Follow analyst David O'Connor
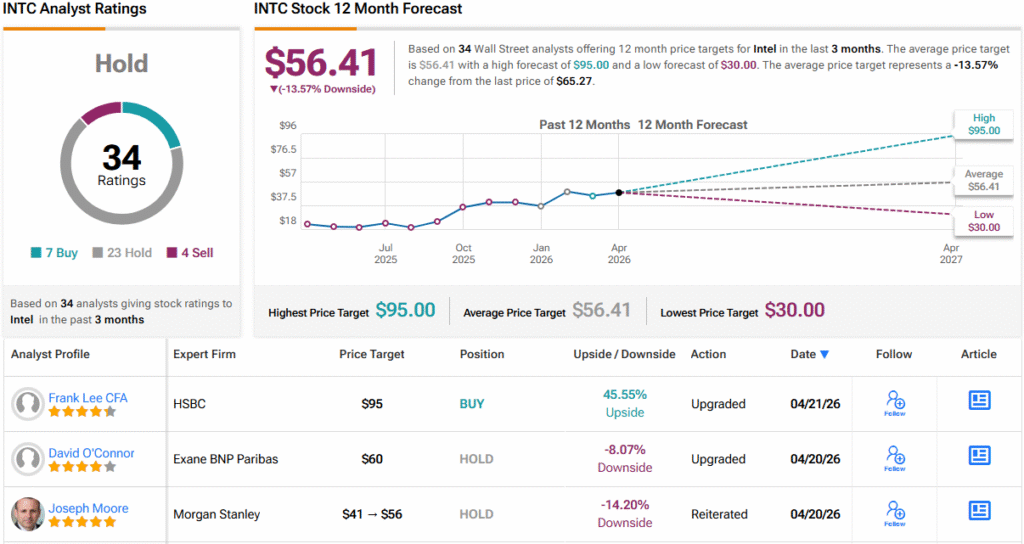This screenshot has height=544, width=1024. pos(895,458)
